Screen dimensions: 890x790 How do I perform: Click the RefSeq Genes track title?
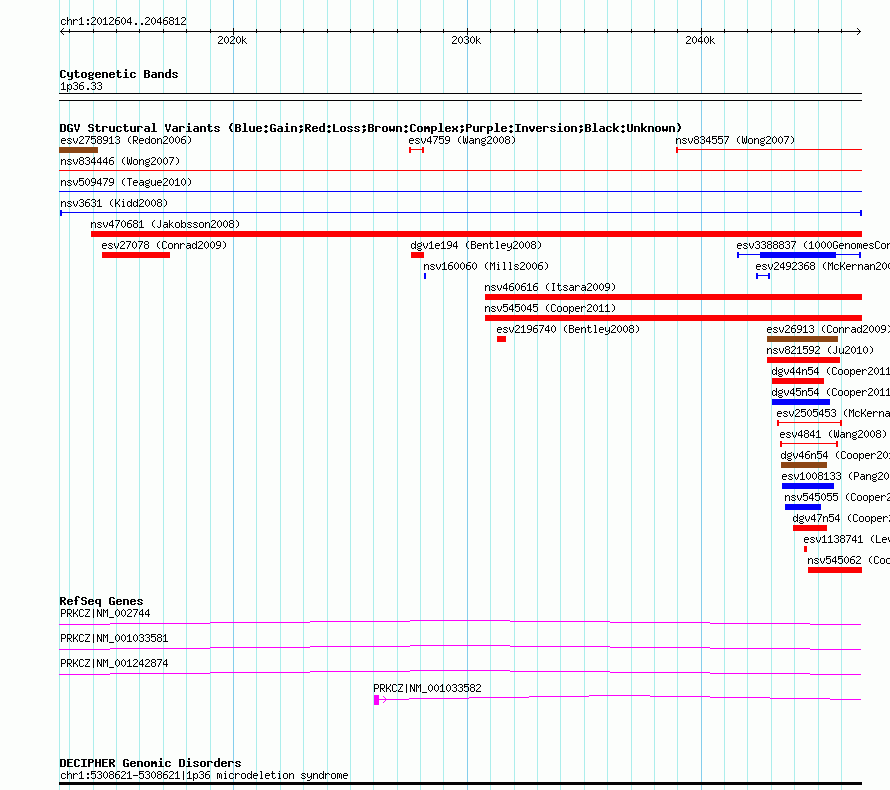tap(102, 601)
